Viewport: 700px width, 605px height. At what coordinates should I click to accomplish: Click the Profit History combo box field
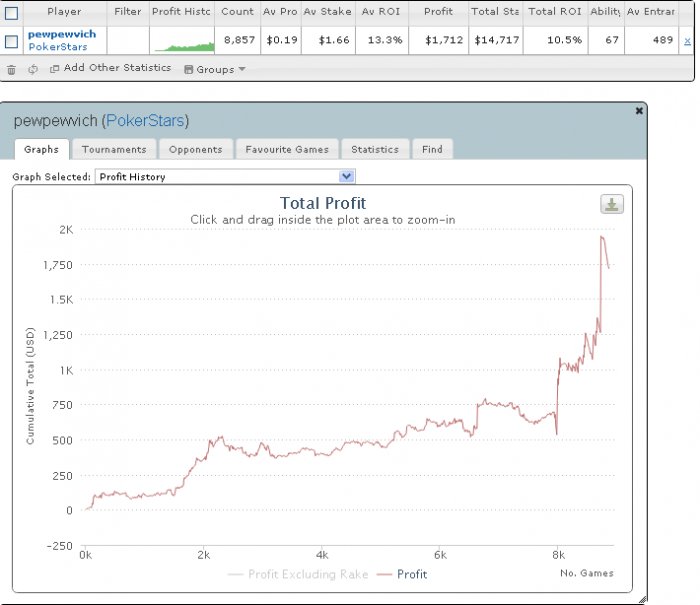pos(225,176)
